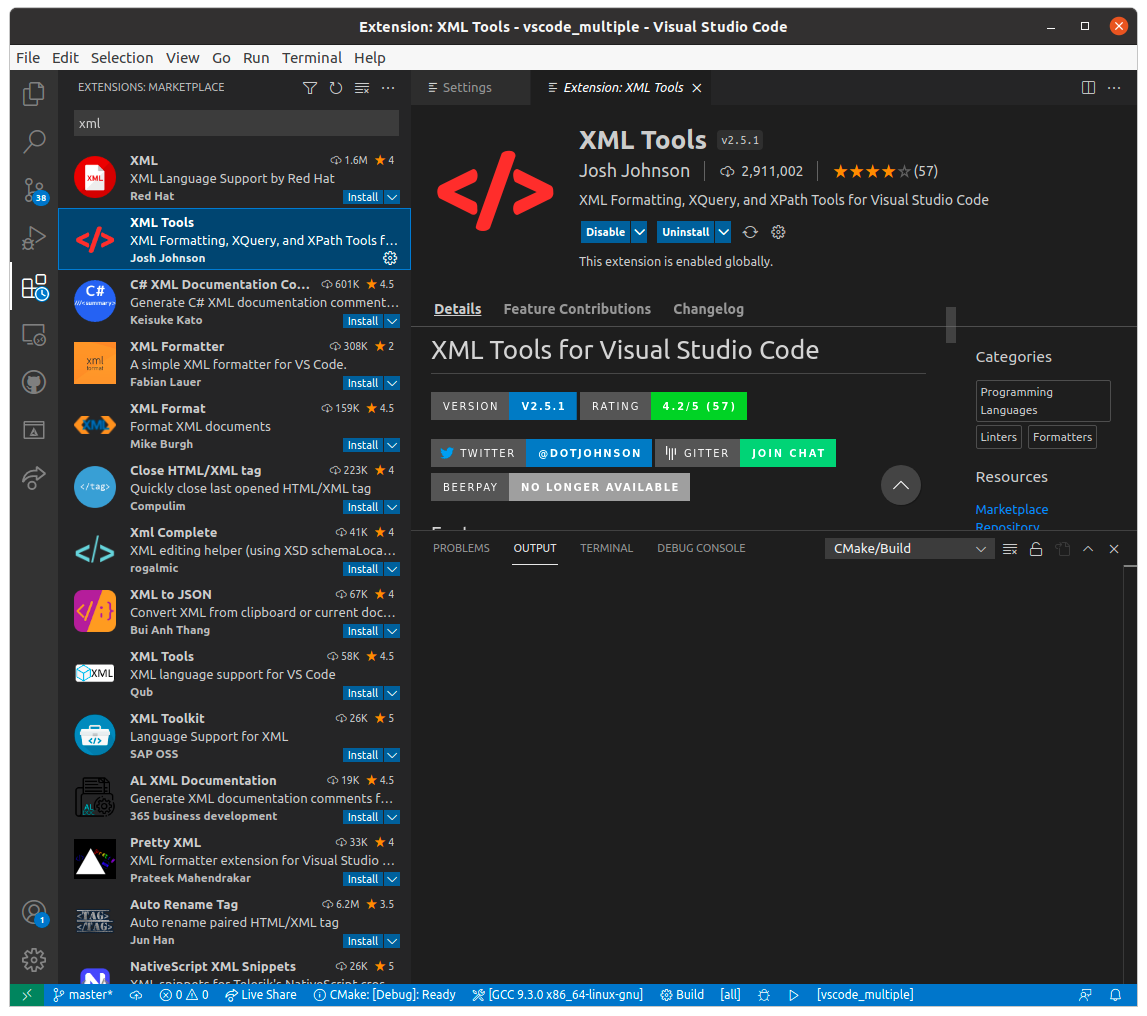This screenshot has width=1147, height=1016.
Task: Open the Selection menu
Action: coord(121,58)
